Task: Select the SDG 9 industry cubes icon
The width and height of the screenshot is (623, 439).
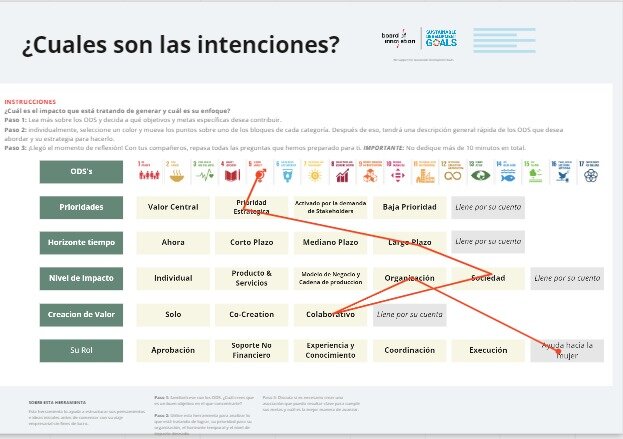Action: pyautogui.click(x=370, y=172)
